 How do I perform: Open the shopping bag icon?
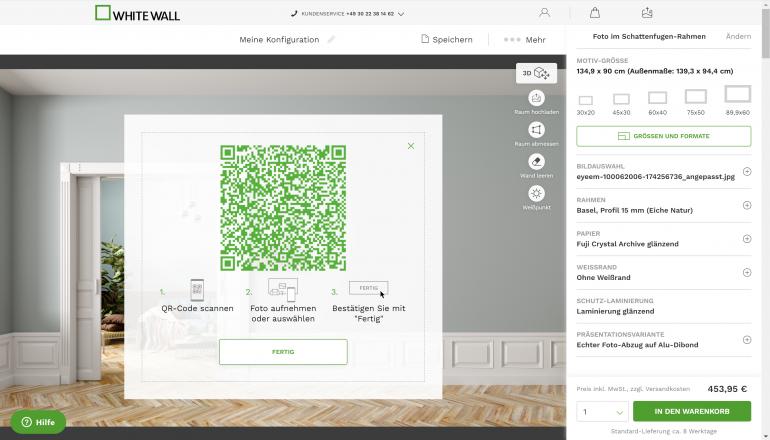point(595,13)
